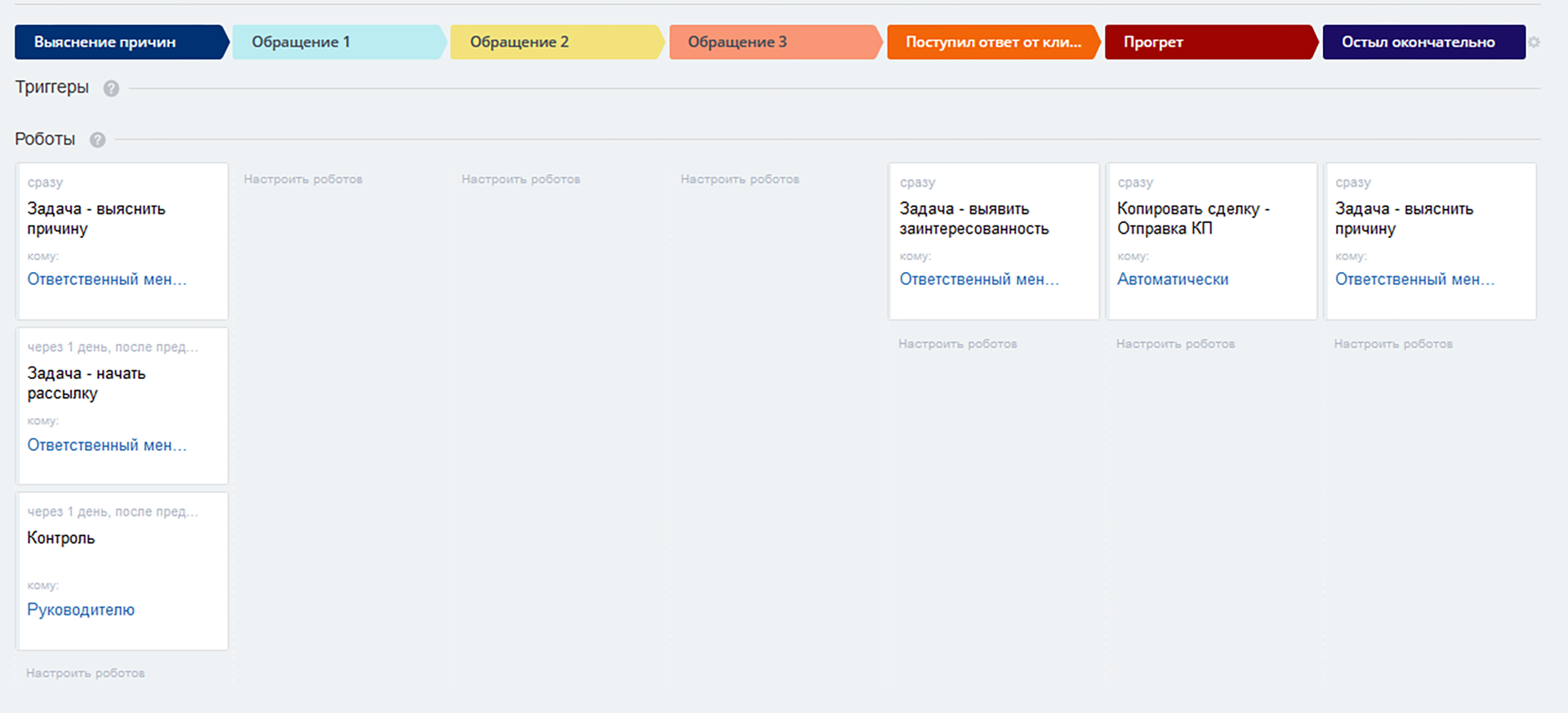
Task: Select the Остыл окончательно stage
Action: (x=1423, y=42)
